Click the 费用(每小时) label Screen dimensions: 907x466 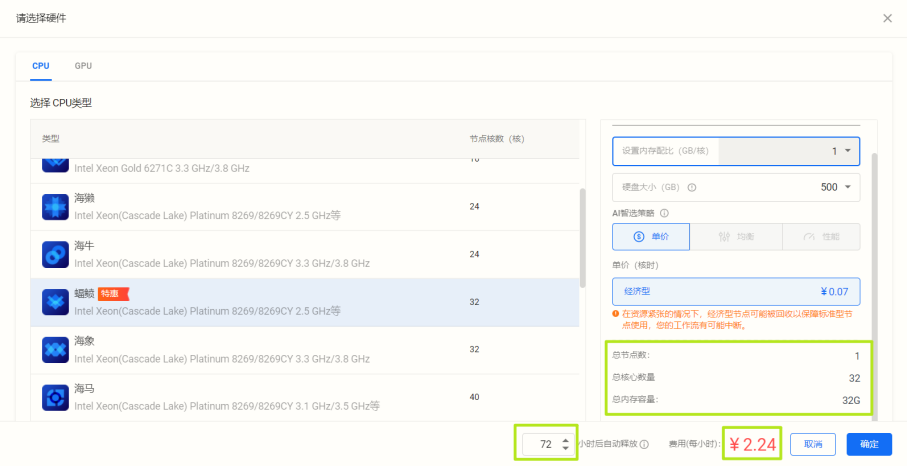[x=695, y=445]
